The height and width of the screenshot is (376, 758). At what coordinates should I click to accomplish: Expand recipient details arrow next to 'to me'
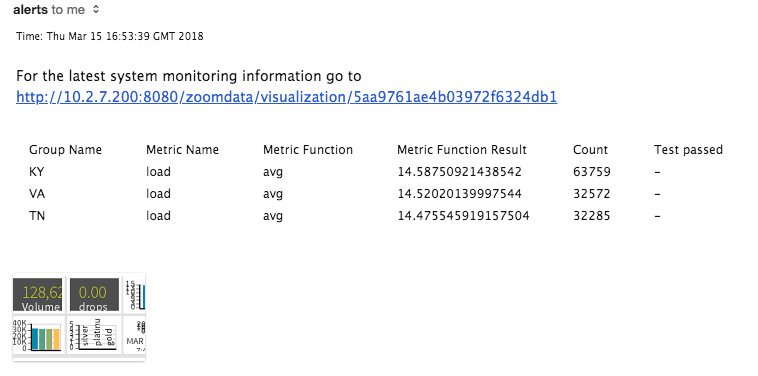tap(96, 9)
